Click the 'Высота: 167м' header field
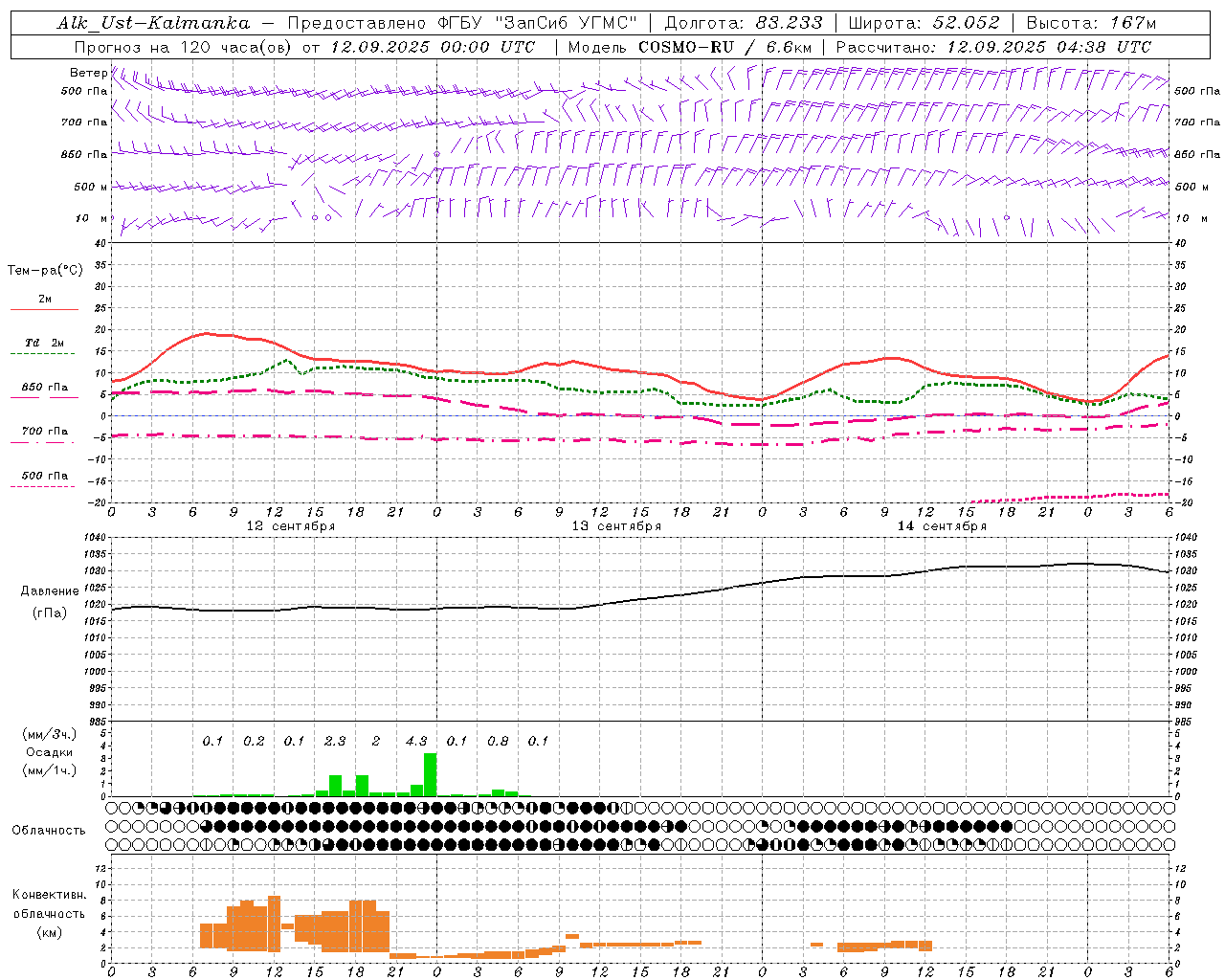Screen dimensions: 1225x980 click(1091, 24)
